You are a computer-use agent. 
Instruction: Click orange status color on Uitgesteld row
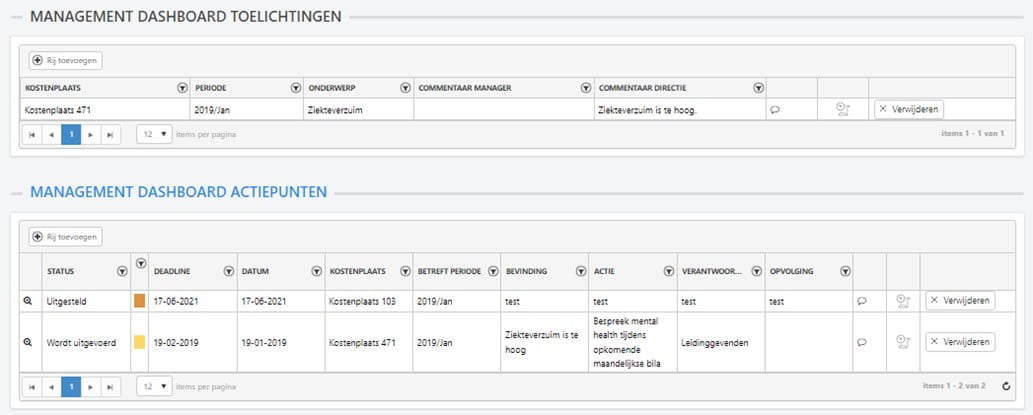click(139, 300)
